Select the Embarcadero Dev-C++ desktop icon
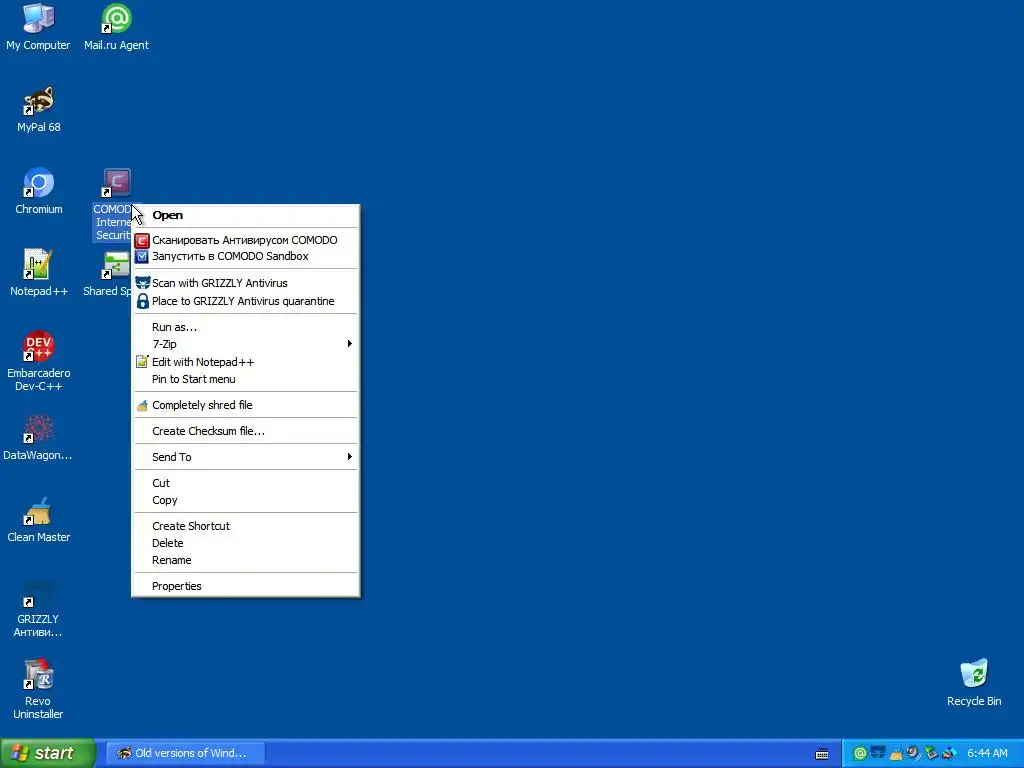 [x=39, y=361]
